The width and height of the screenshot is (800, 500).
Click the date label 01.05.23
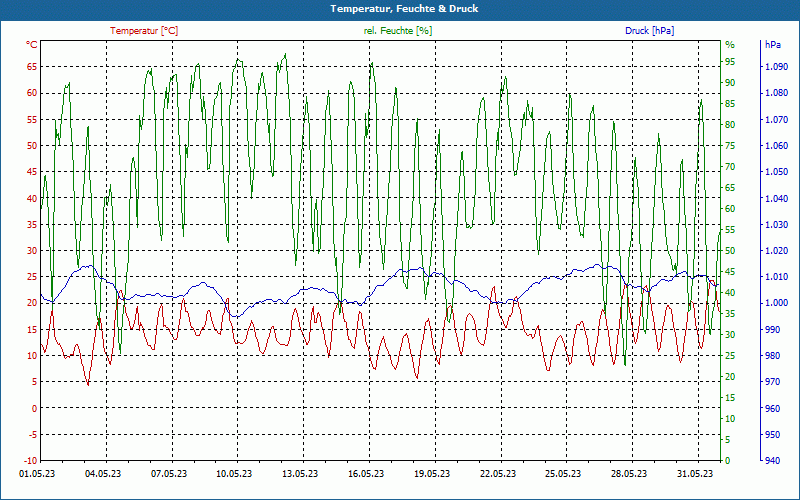tap(37, 474)
